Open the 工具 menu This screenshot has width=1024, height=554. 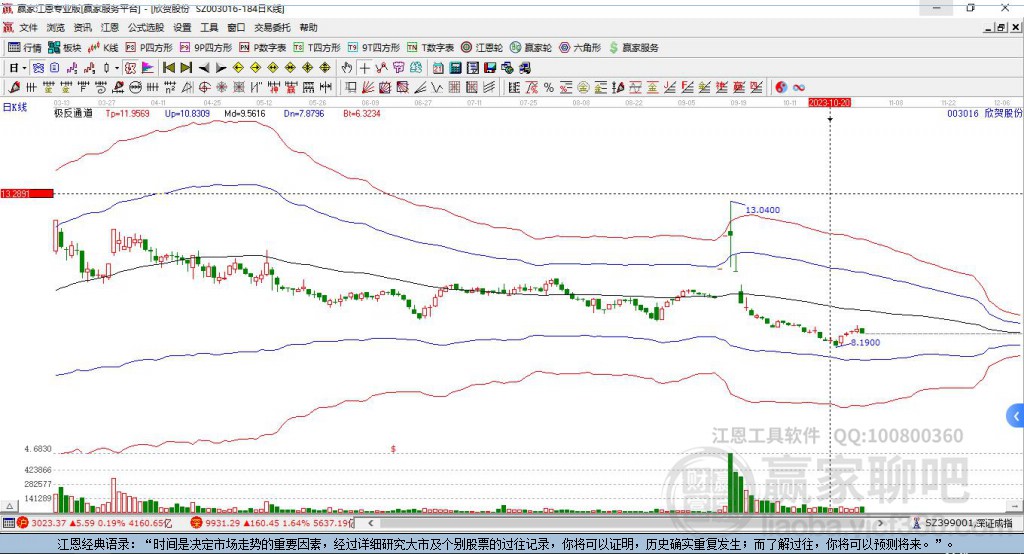point(209,27)
